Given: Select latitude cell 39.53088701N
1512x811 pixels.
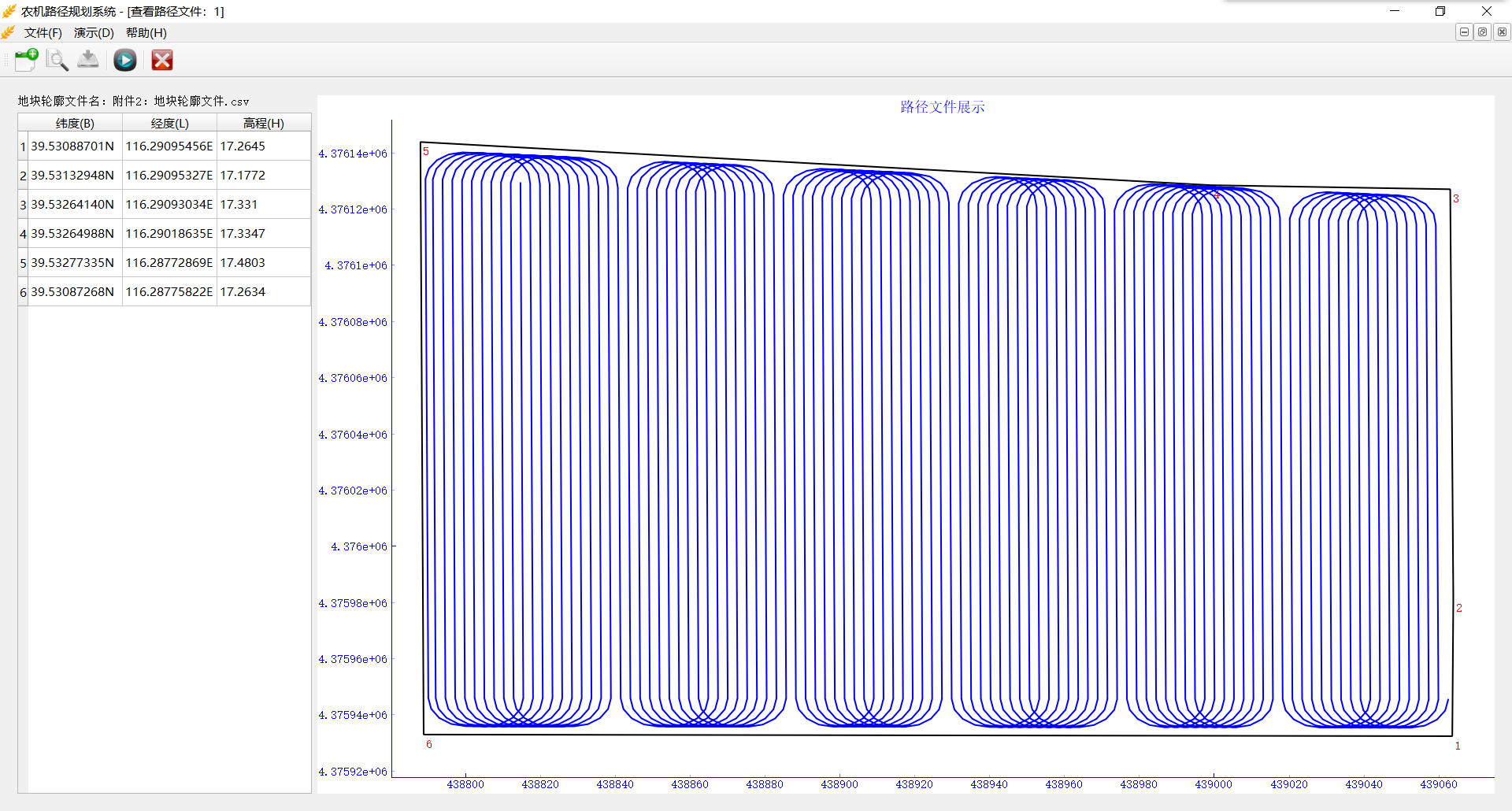Looking at the screenshot, I should [x=75, y=146].
